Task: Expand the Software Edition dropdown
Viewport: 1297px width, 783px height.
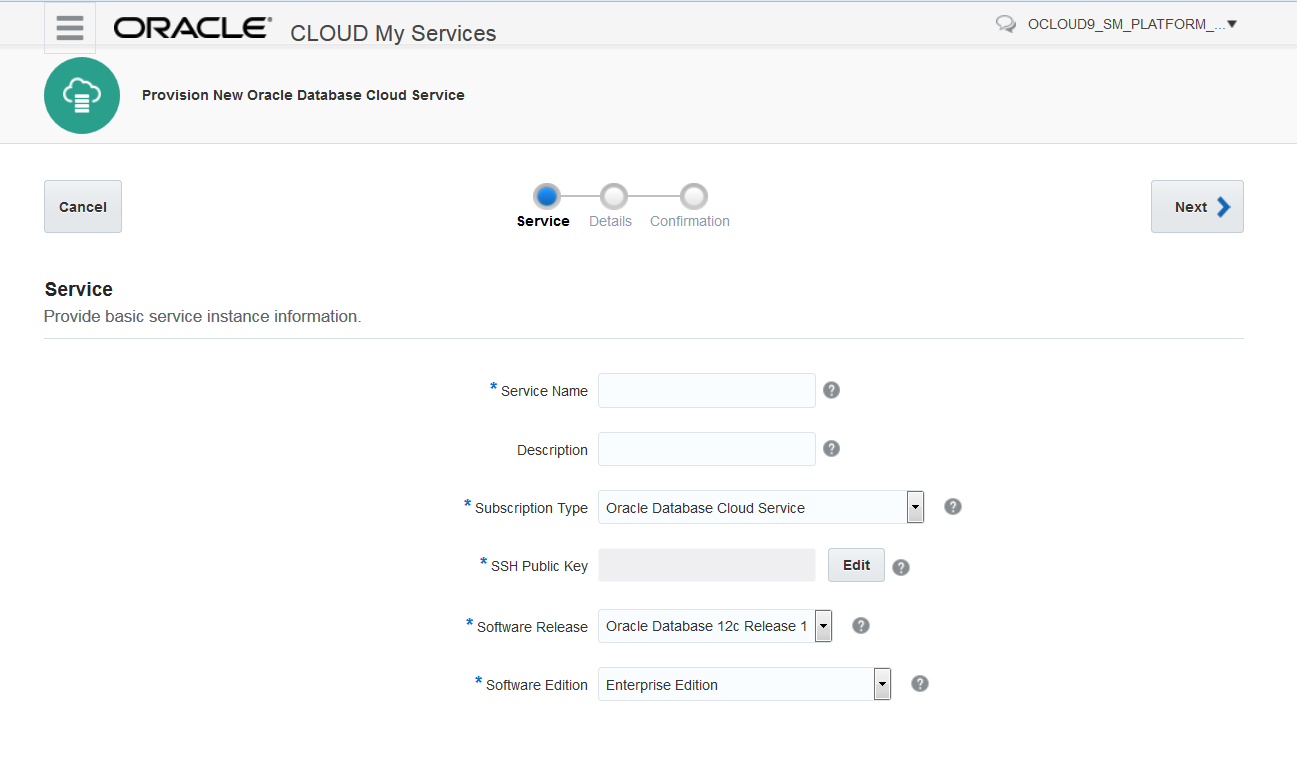Action: tap(882, 685)
